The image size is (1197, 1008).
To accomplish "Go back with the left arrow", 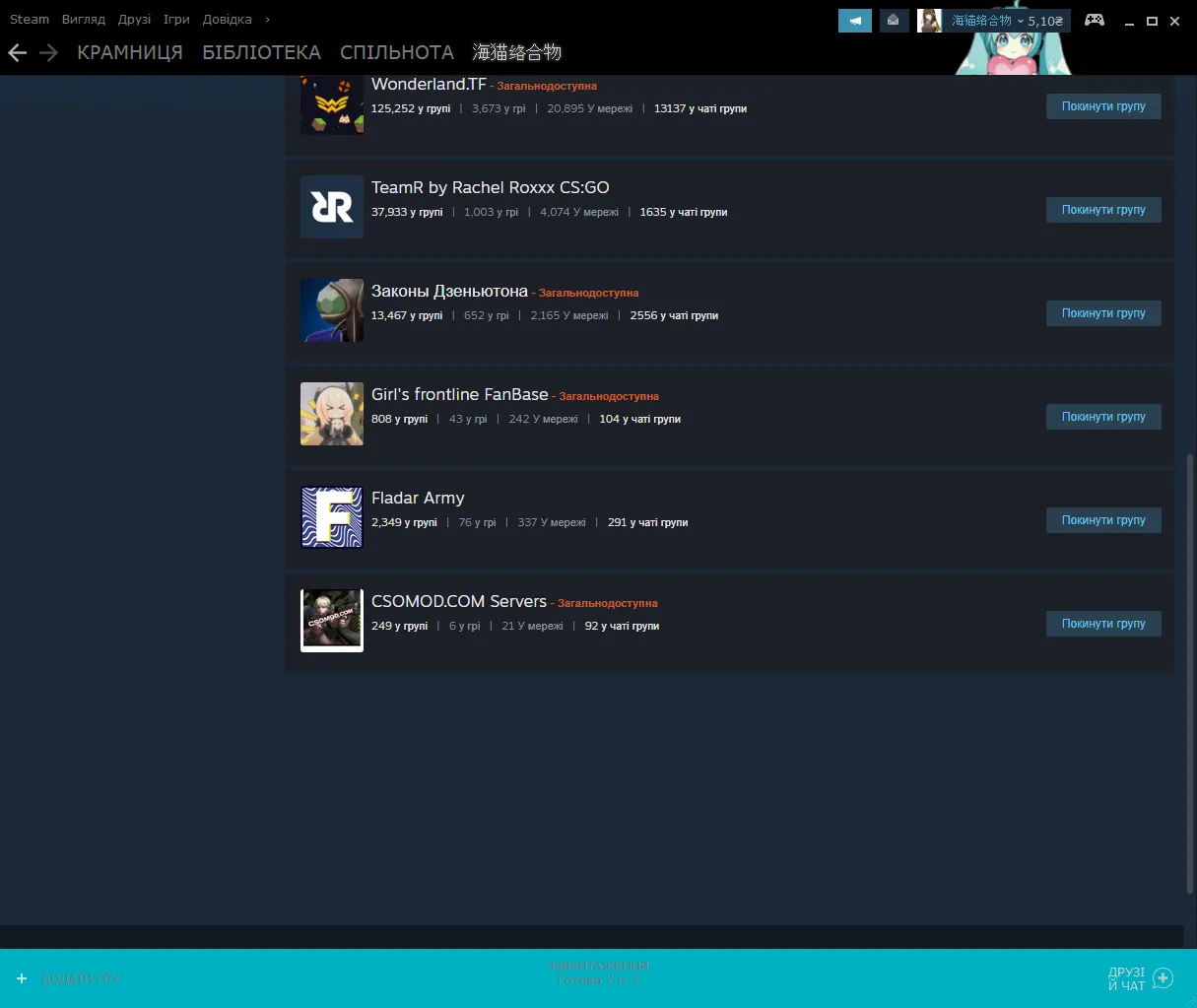I will pyautogui.click(x=18, y=53).
